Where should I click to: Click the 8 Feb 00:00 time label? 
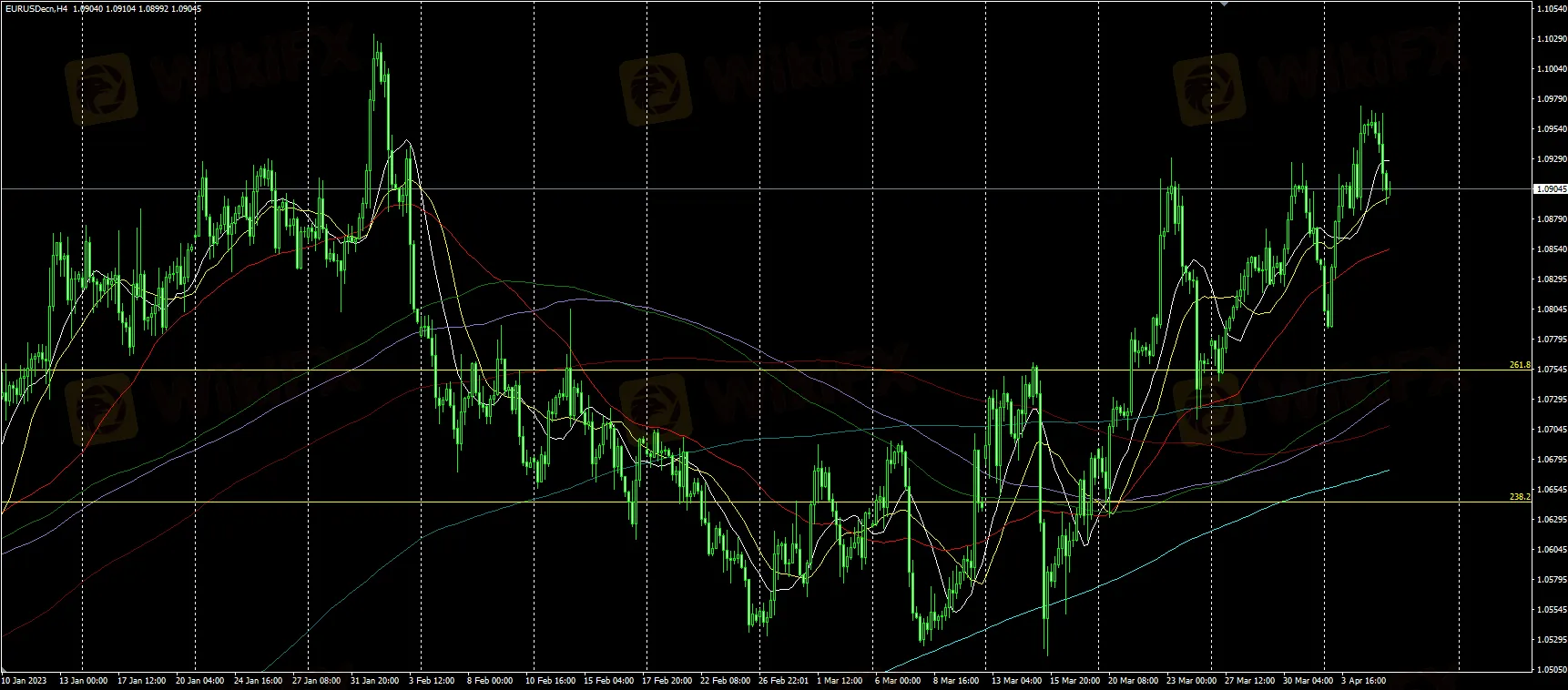[490, 681]
